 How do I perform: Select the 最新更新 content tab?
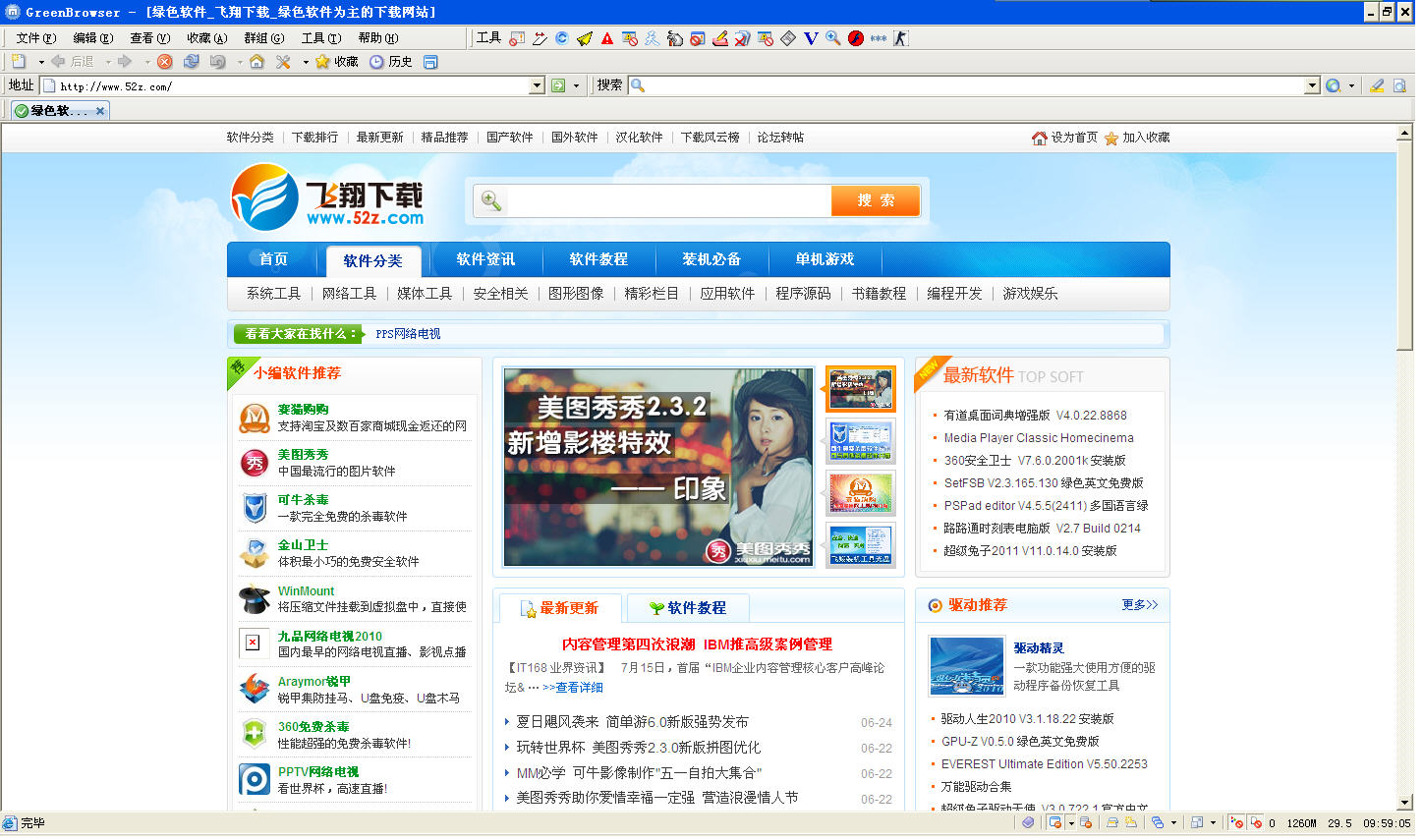pyautogui.click(x=559, y=608)
